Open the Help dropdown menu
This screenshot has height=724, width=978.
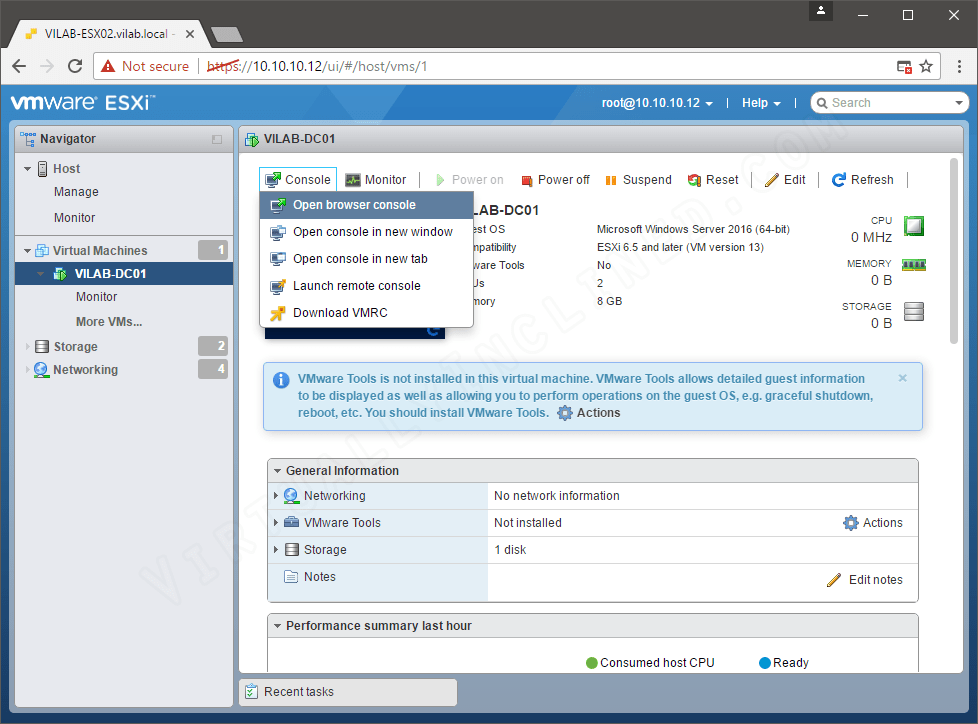coord(760,102)
